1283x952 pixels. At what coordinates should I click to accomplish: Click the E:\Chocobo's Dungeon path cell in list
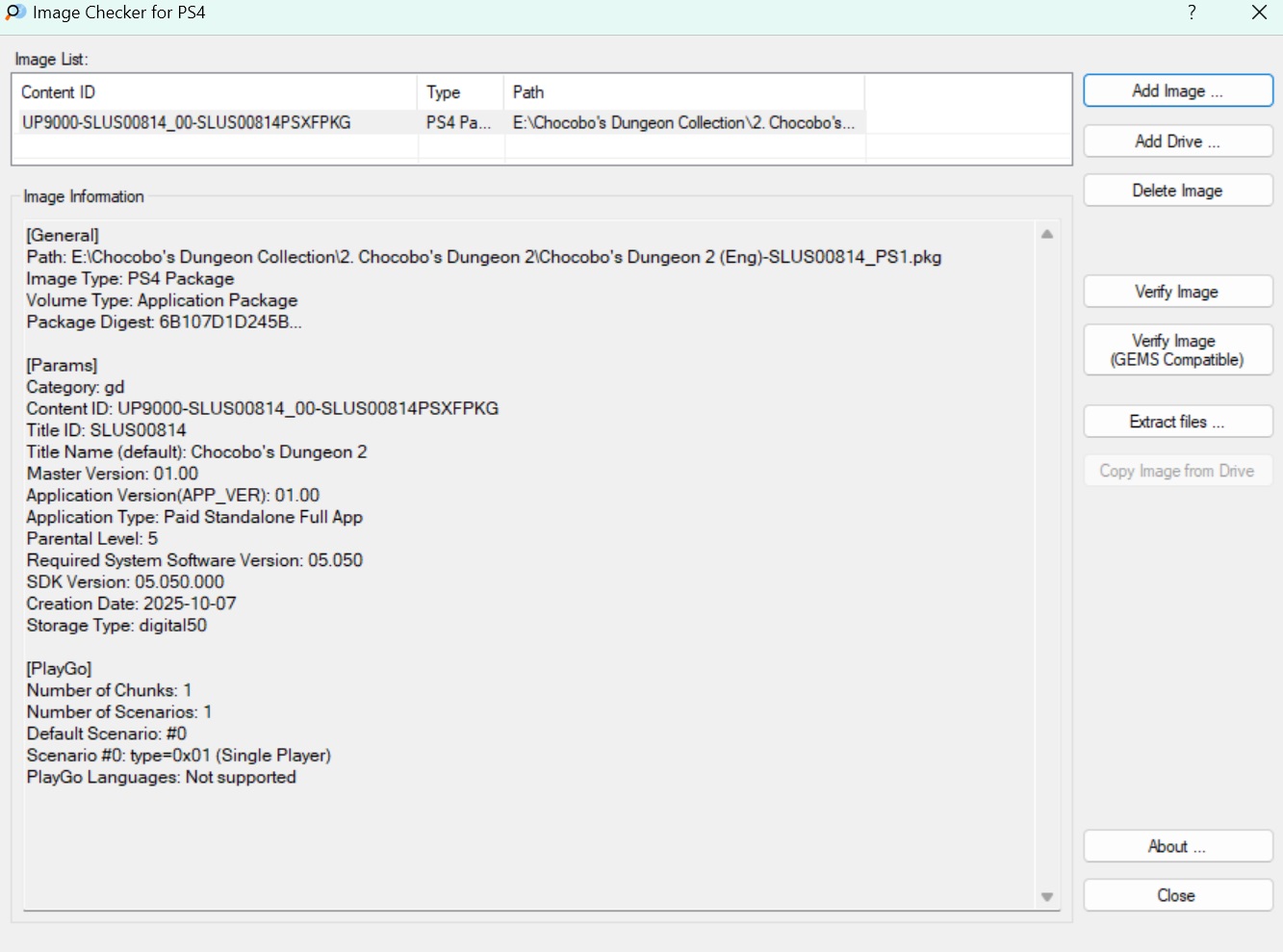[683, 123]
